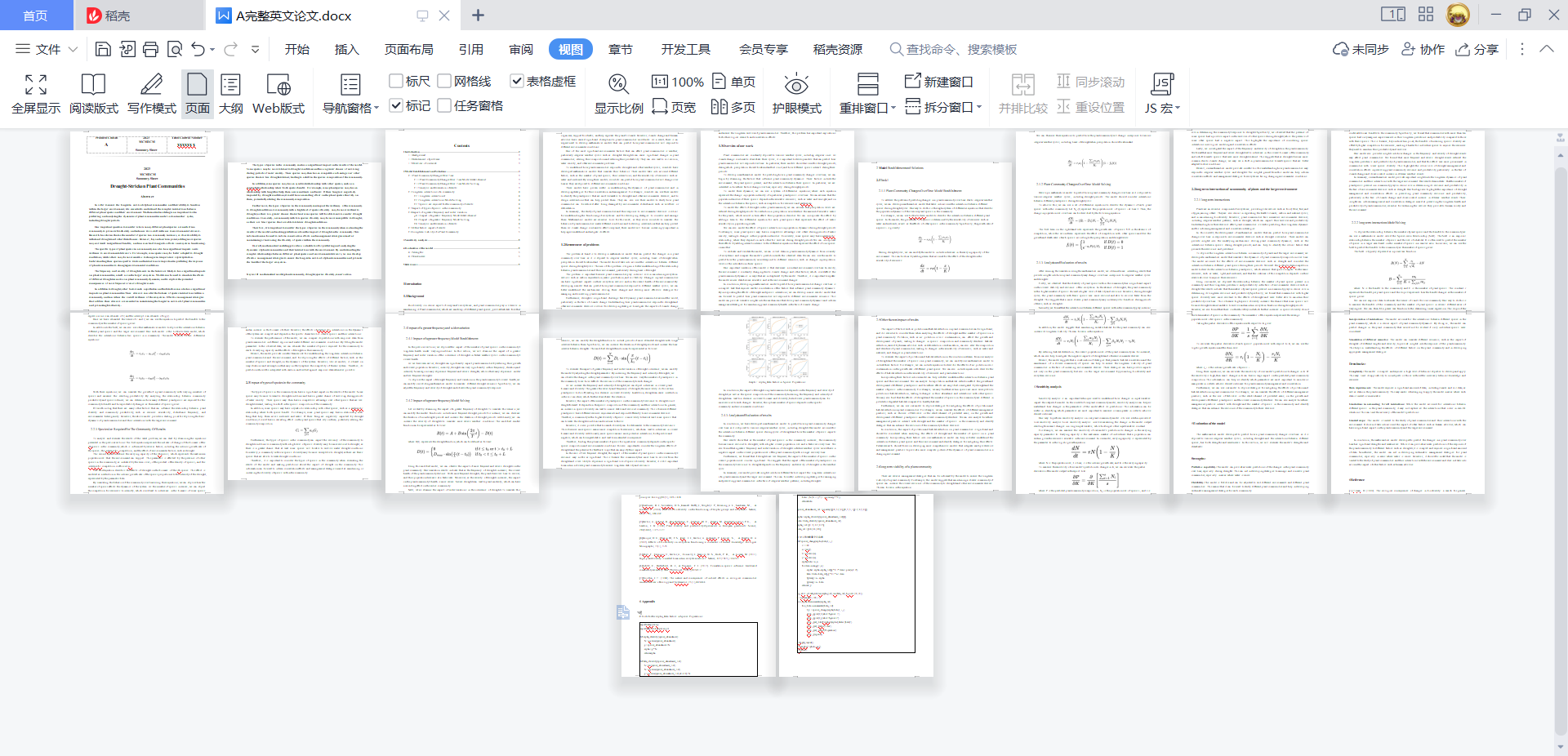
Task: Click the JS 宏 macro icon
Action: [1161, 84]
